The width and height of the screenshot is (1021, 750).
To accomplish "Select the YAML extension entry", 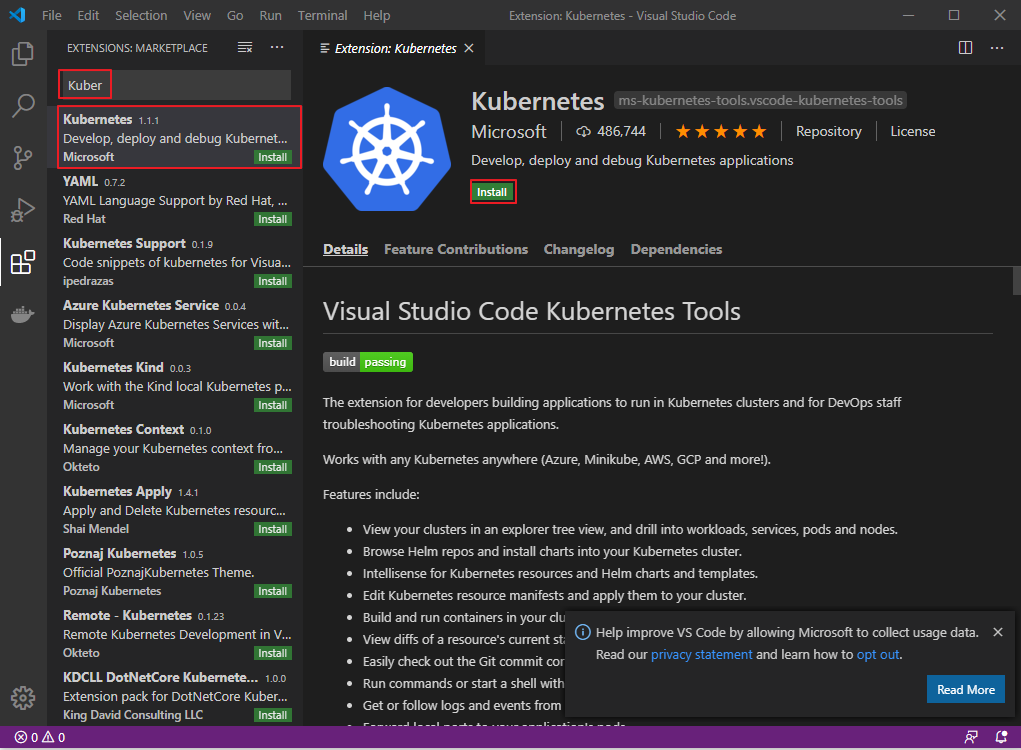I will (175, 200).
